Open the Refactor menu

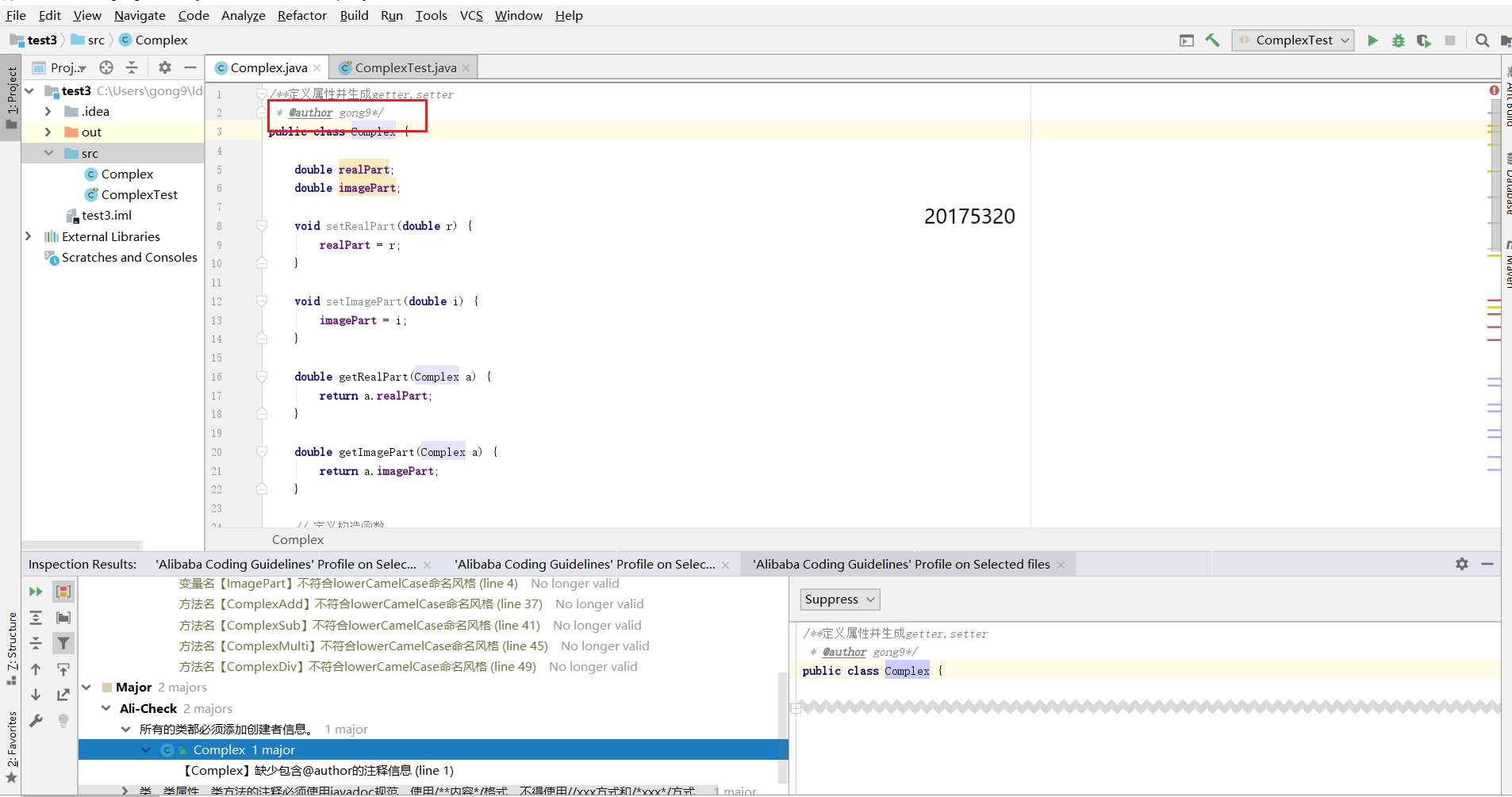tap(301, 15)
